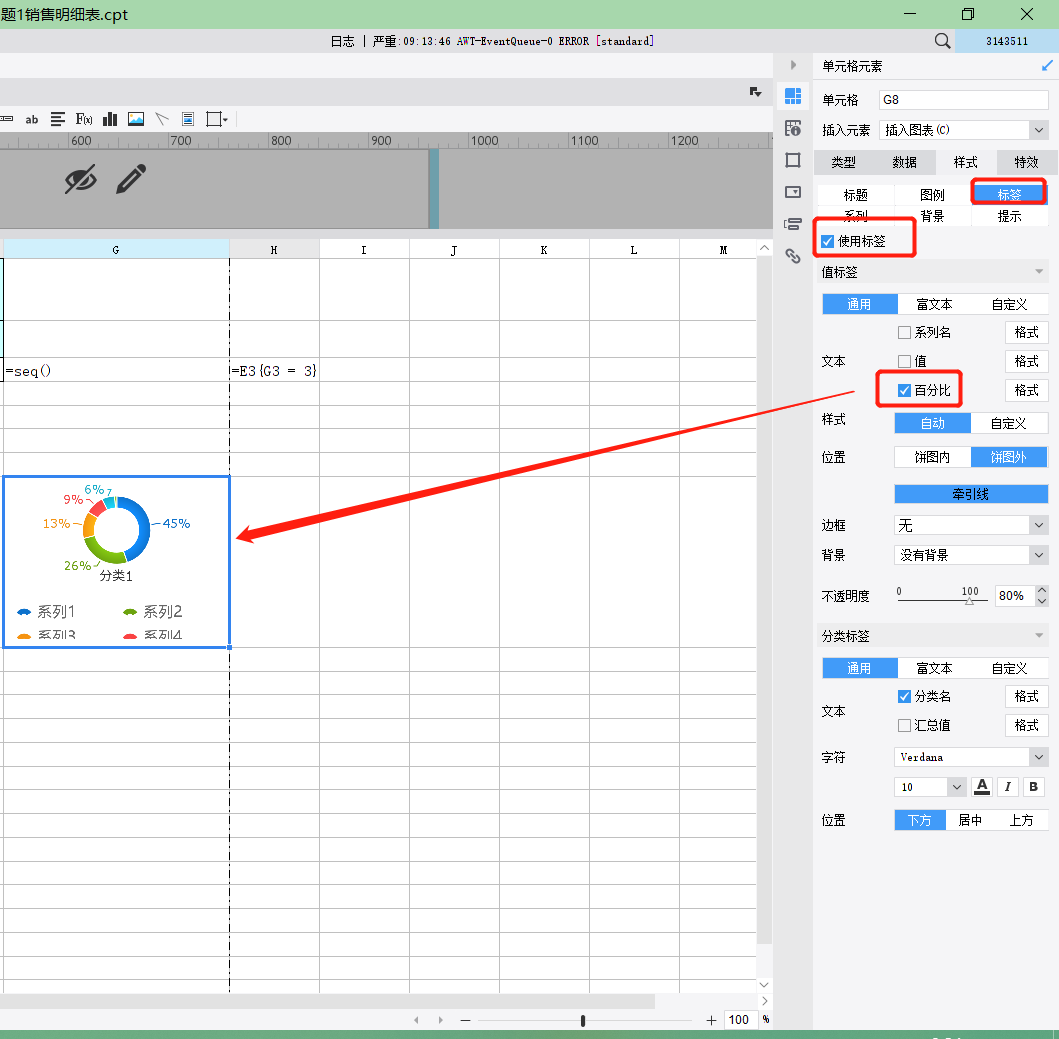Click the sheet tab scroll-left arrow
Viewport: 1059px width, 1039px height.
click(x=416, y=1020)
